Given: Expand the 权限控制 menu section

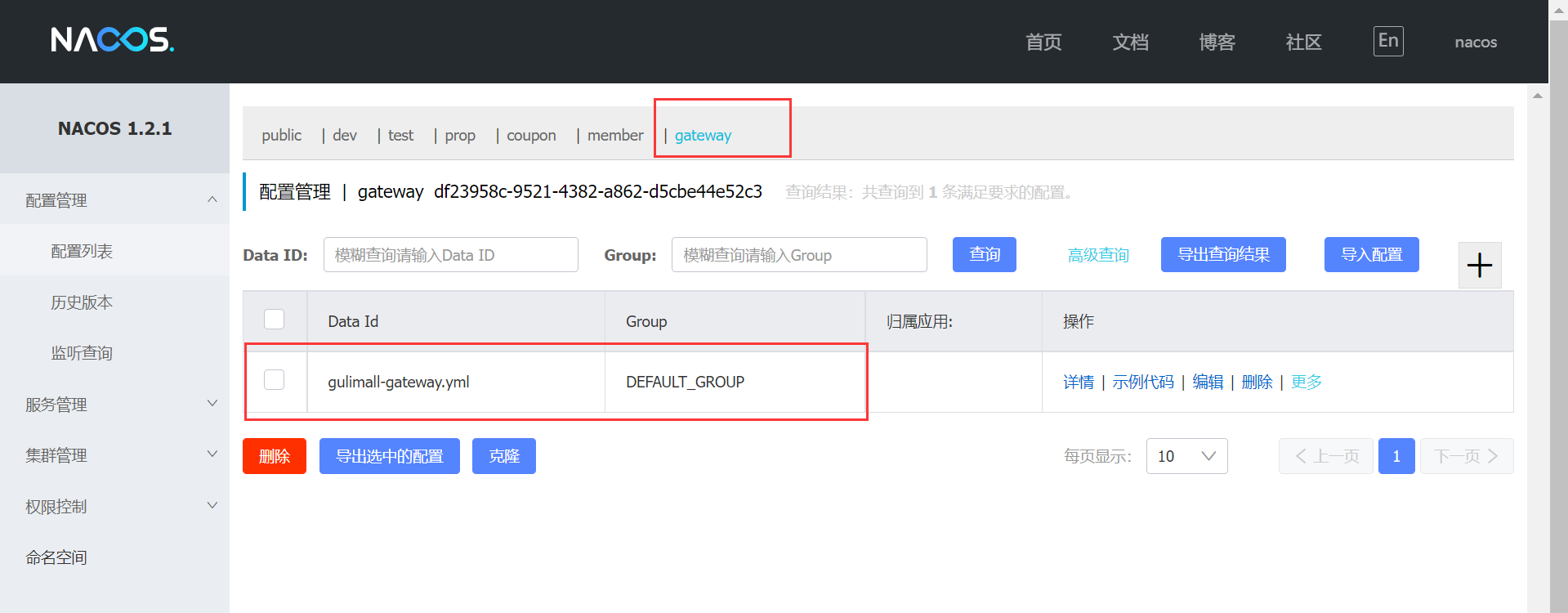Looking at the screenshot, I should click(x=114, y=506).
